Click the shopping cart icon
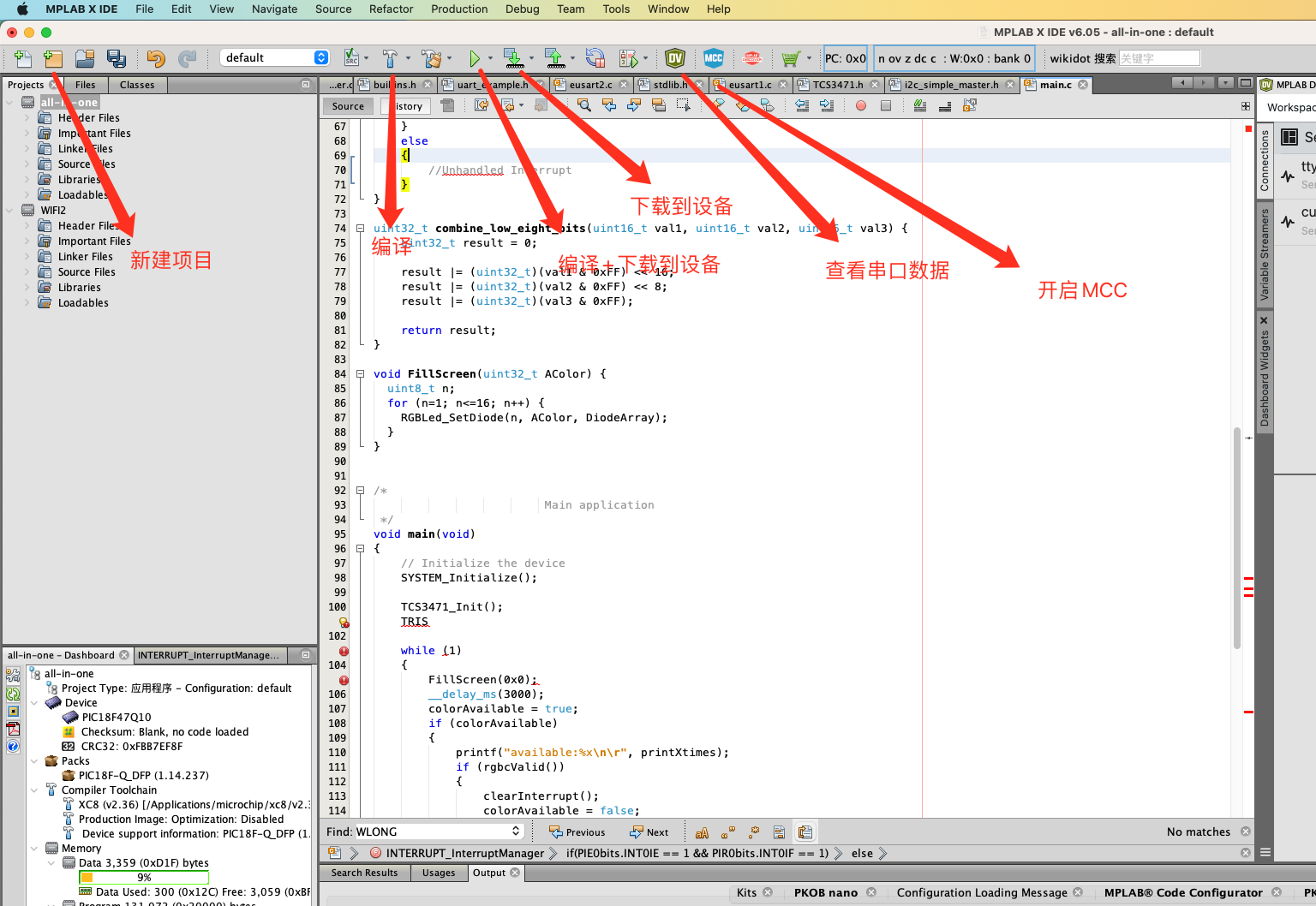Screen dimensions: 1316x906 coord(791,58)
